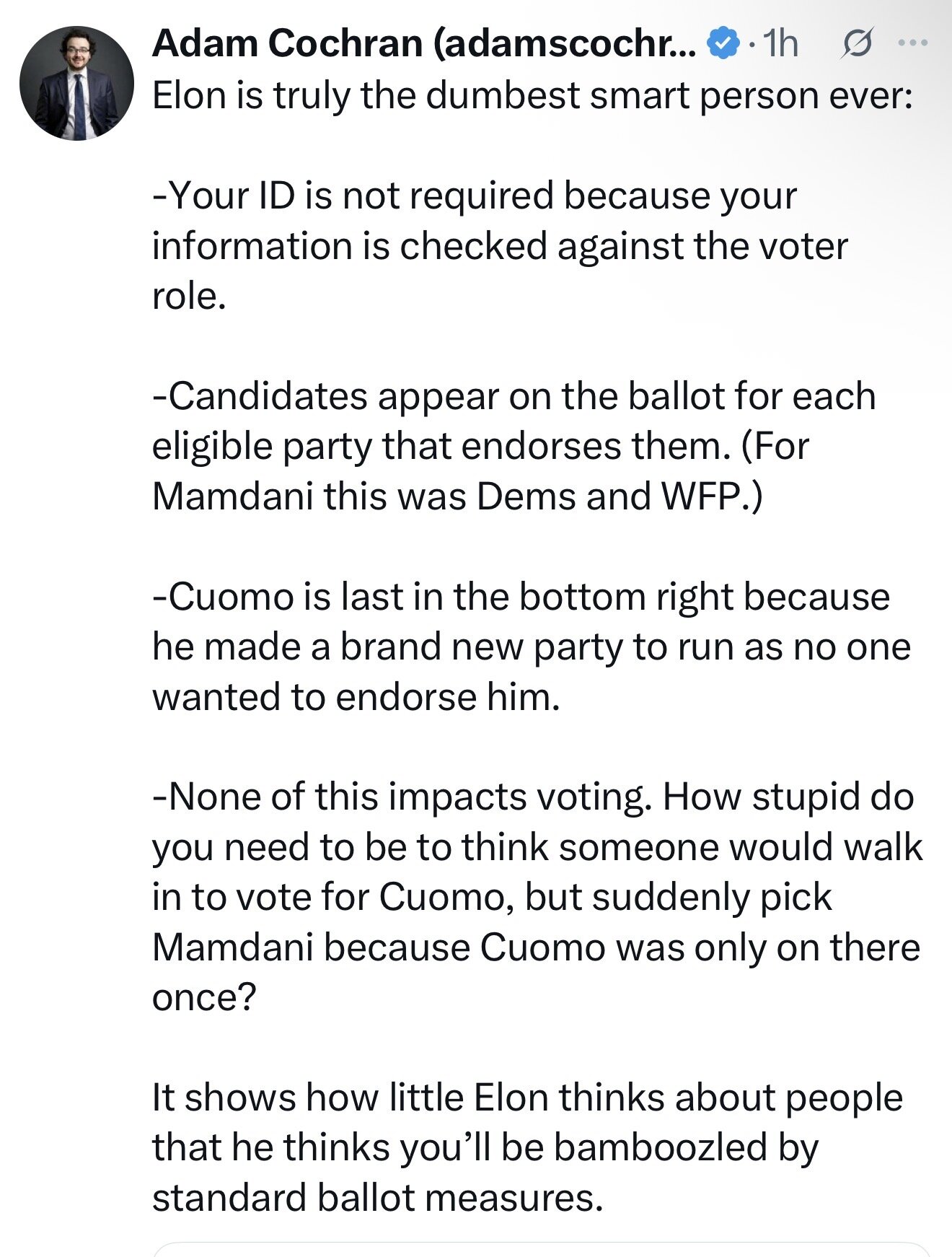Screen dimensions: 952x1257
Task: Click the "None of this impacts voting" line
Action: [x=533, y=797]
